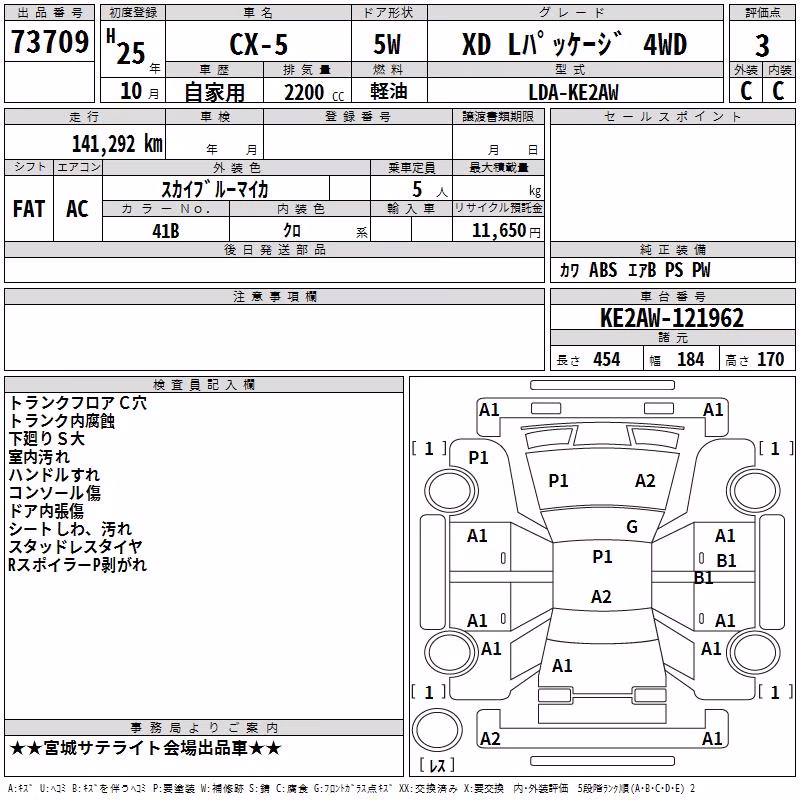This screenshot has height=800, width=800.
Task: Click the lot number 73709
Action: pyautogui.click(x=49, y=42)
